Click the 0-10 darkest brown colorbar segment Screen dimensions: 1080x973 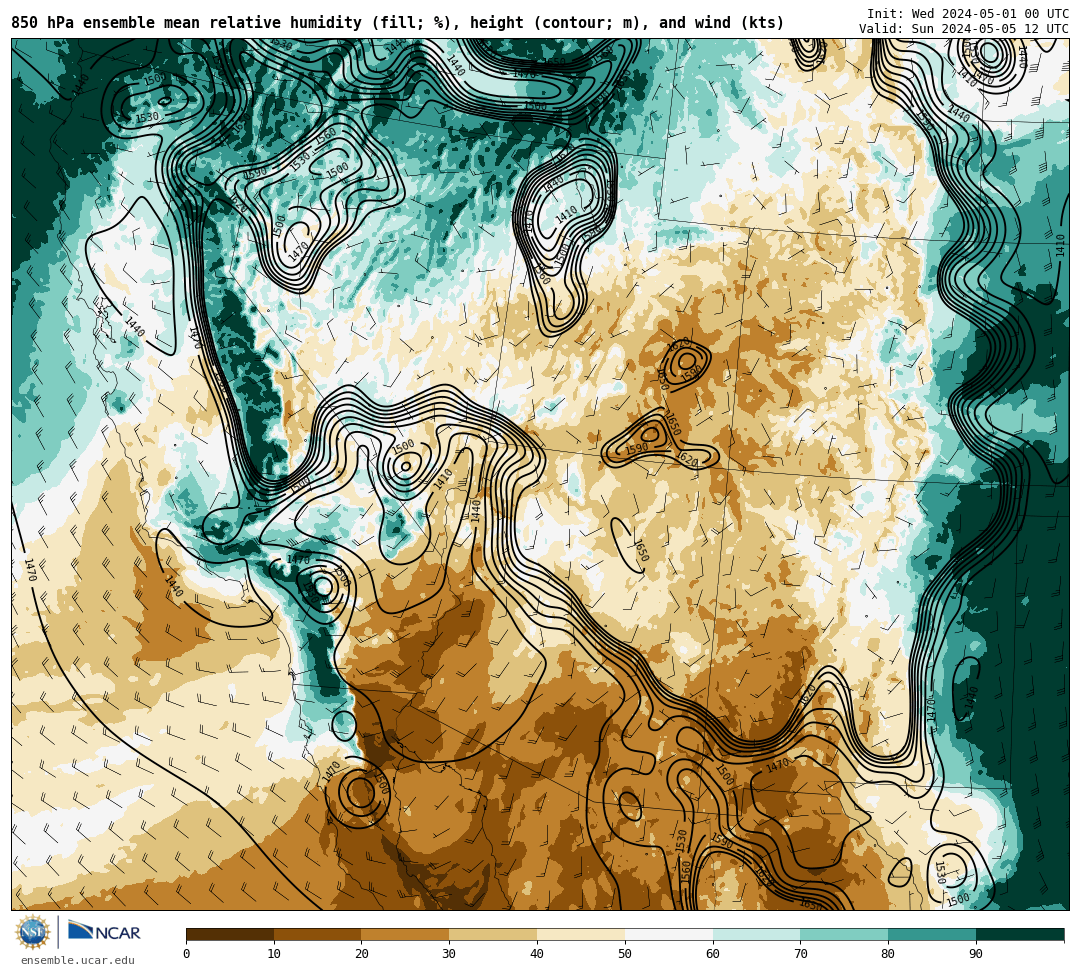[230, 934]
